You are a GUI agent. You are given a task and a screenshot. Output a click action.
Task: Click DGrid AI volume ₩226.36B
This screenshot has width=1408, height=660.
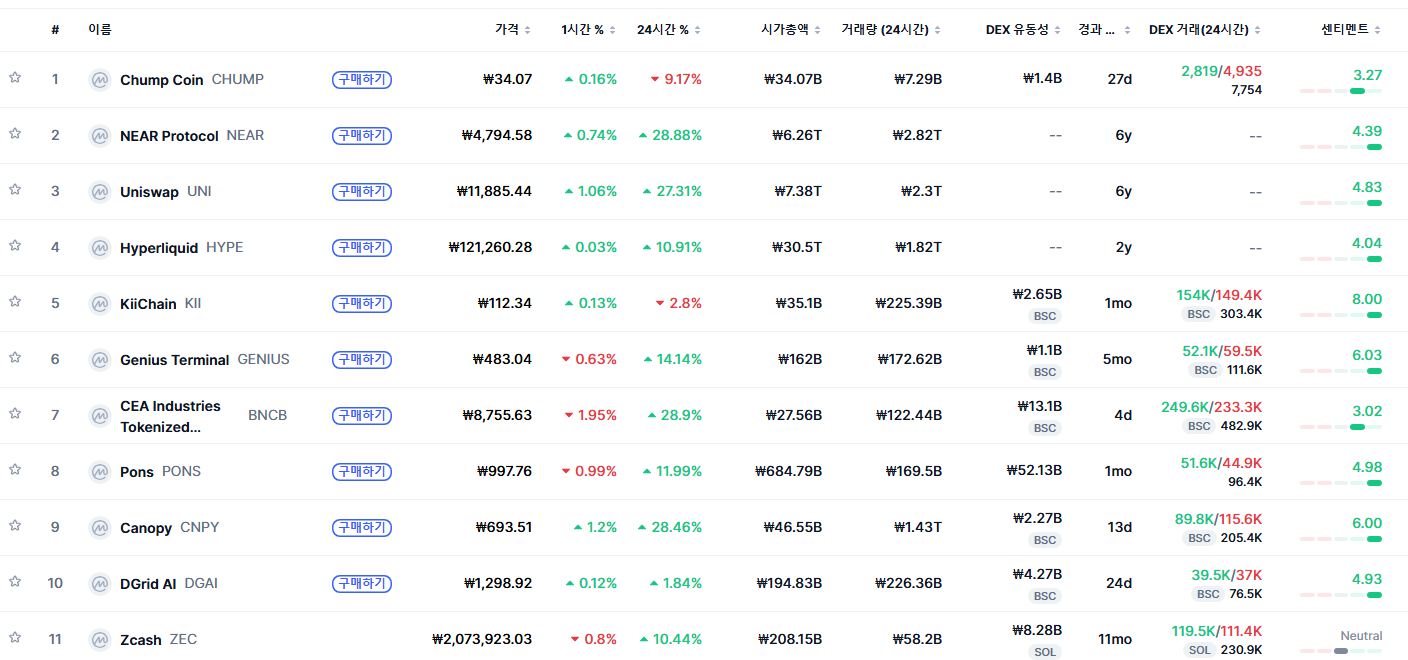point(908,583)
